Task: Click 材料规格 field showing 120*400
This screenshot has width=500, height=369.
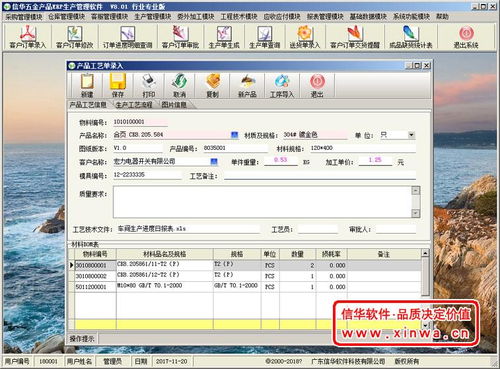Action: click(363, 148)
